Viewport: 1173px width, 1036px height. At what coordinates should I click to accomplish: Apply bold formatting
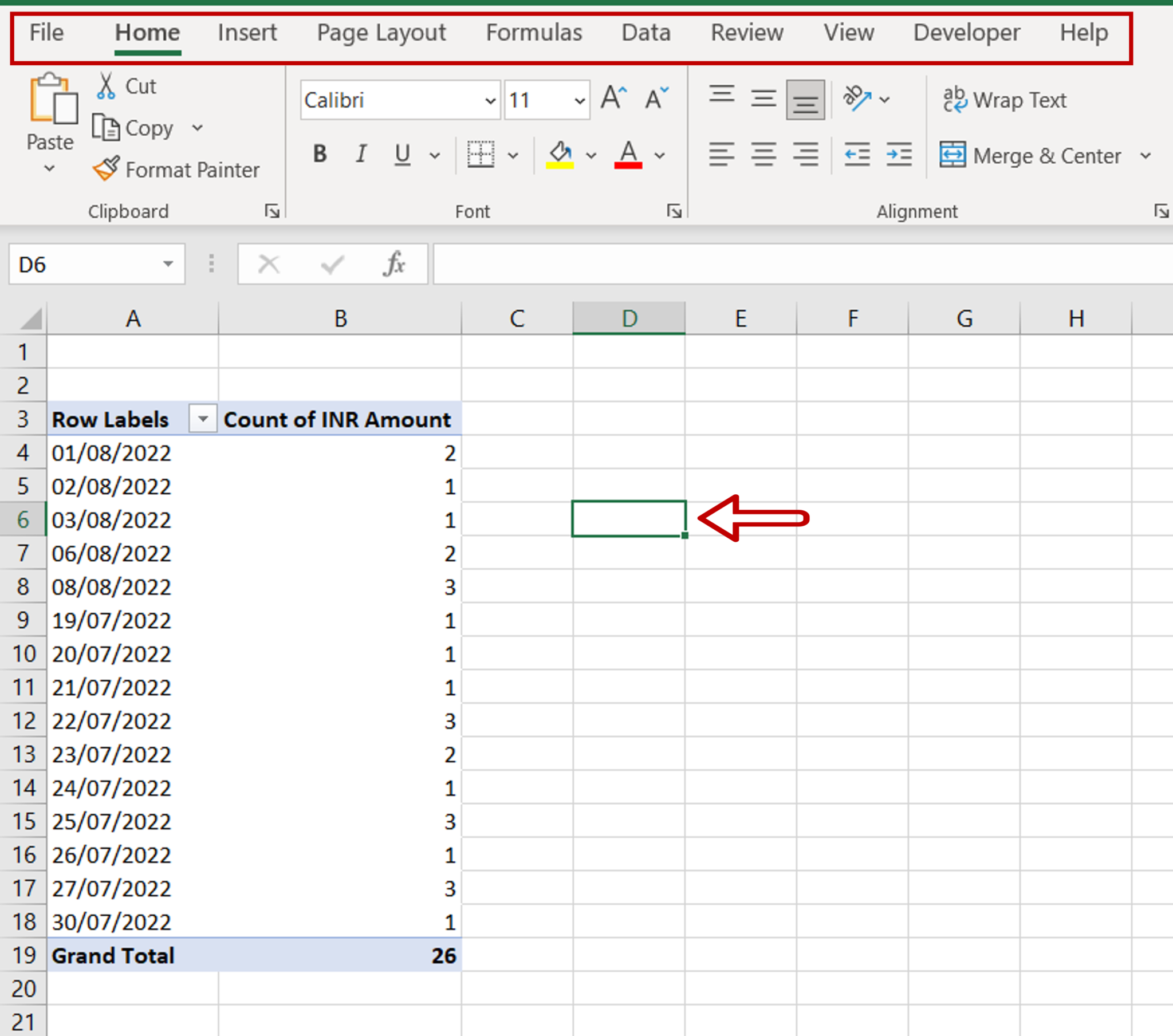pyautogui.click(x=320, y=153)
